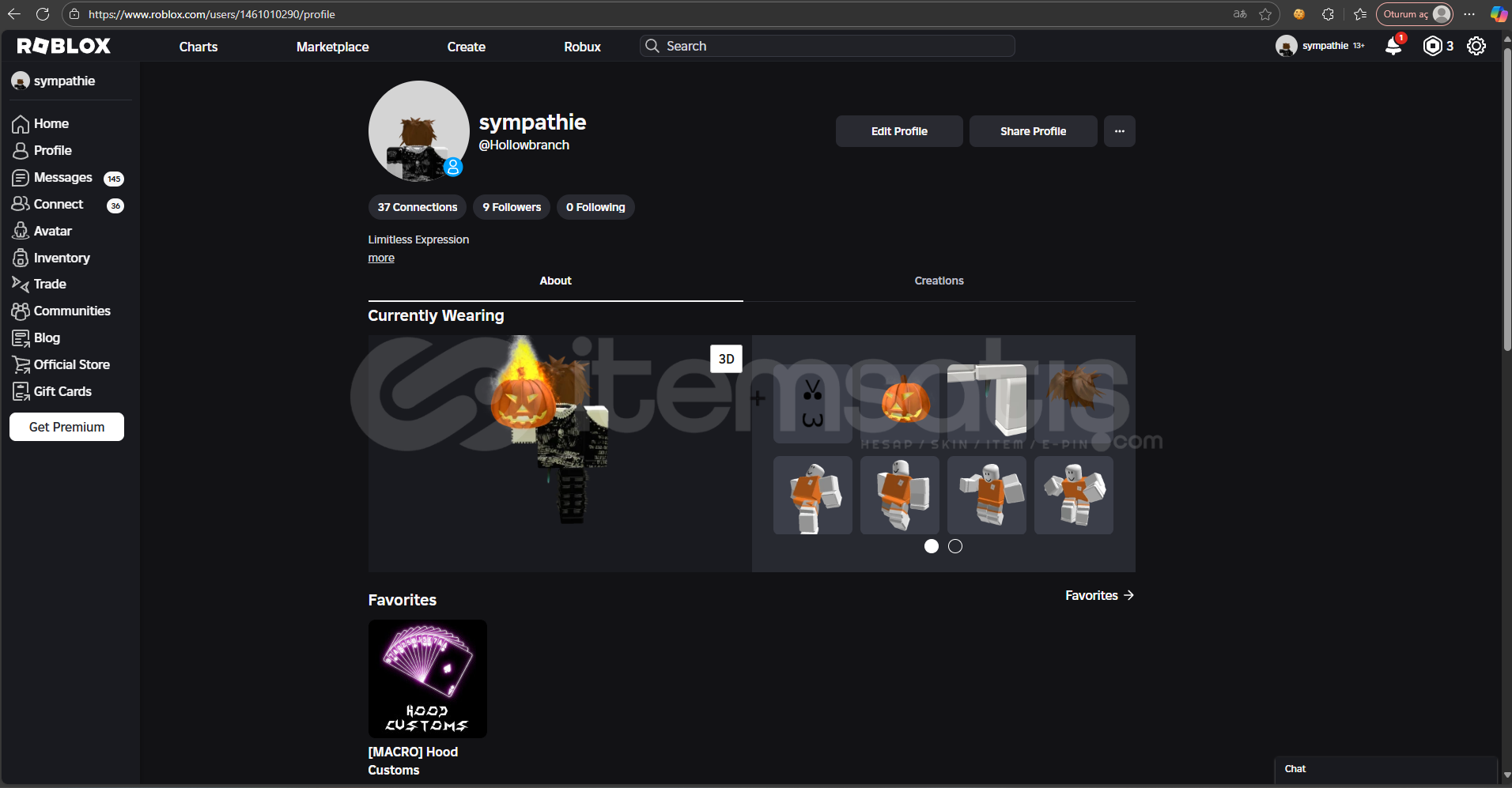Open Robux in the top navigation
The width and height of the screenshot is (1512, 788).
(x=583, y=47)
